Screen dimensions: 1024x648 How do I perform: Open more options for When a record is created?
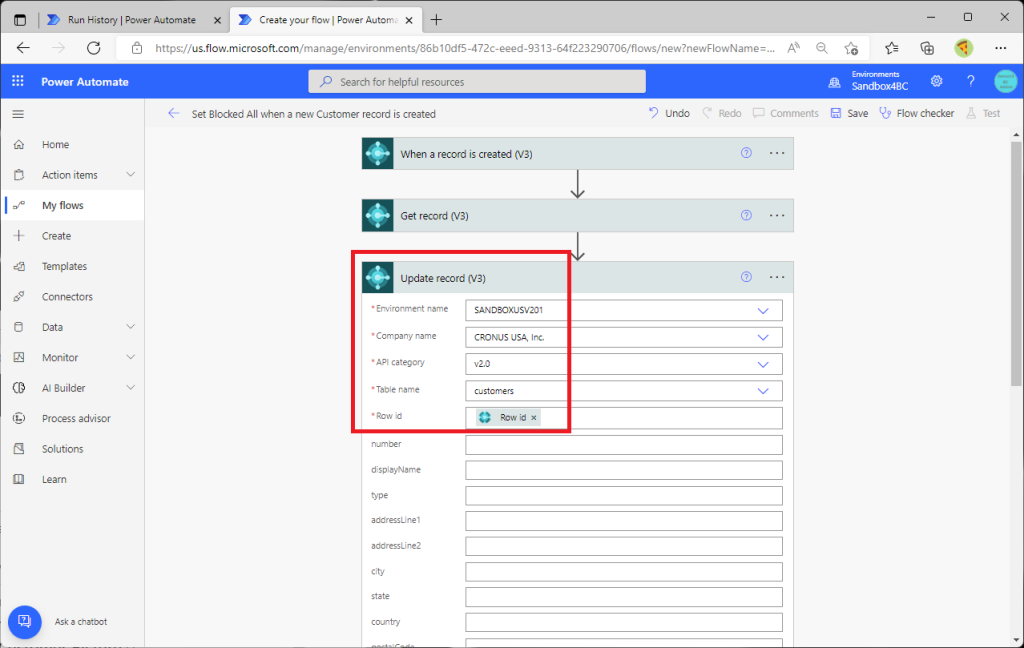776,153
